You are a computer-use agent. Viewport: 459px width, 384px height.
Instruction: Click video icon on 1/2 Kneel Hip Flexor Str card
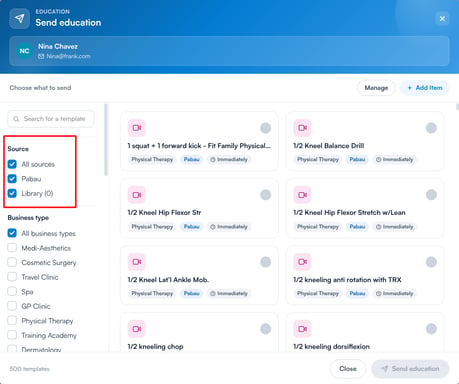137,195
